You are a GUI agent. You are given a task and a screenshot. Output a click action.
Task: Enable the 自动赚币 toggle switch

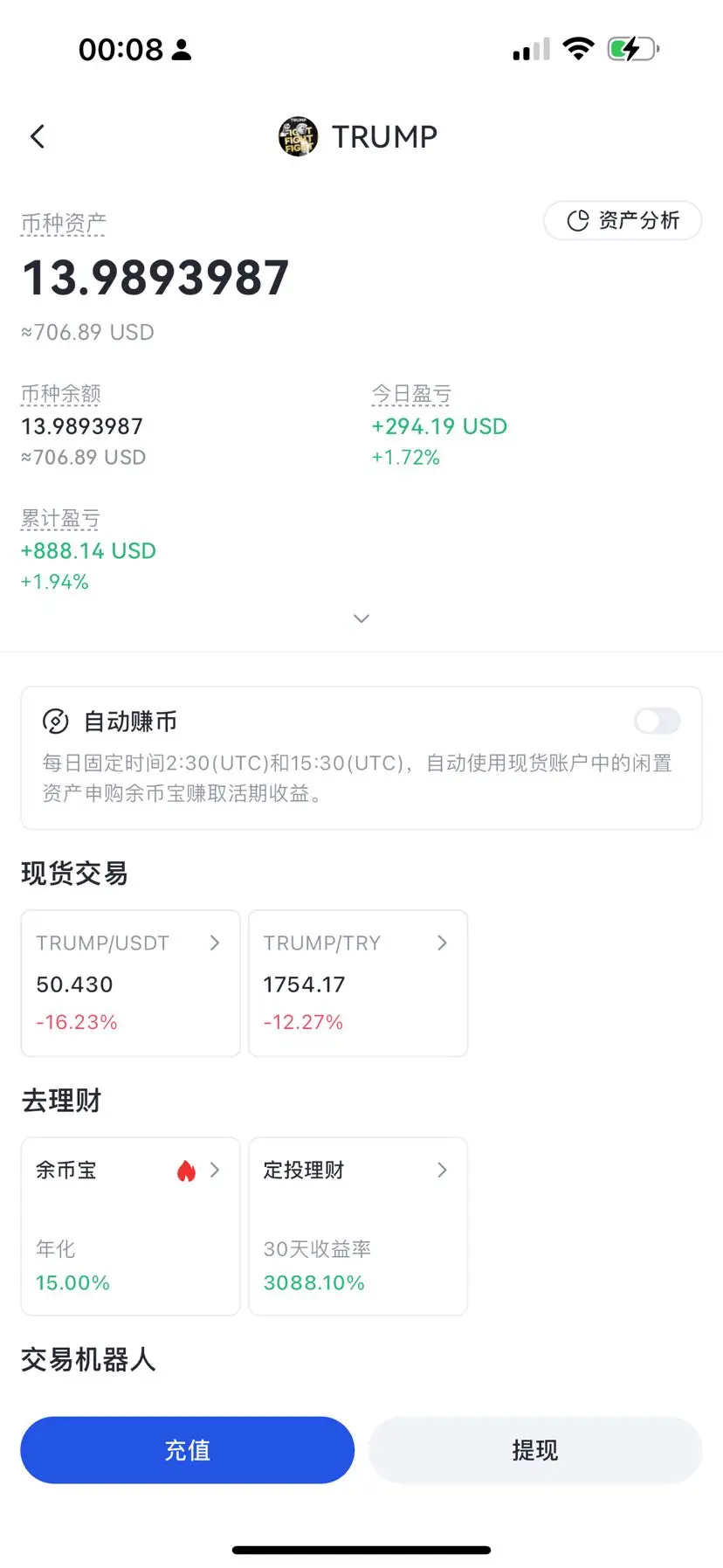658,721
